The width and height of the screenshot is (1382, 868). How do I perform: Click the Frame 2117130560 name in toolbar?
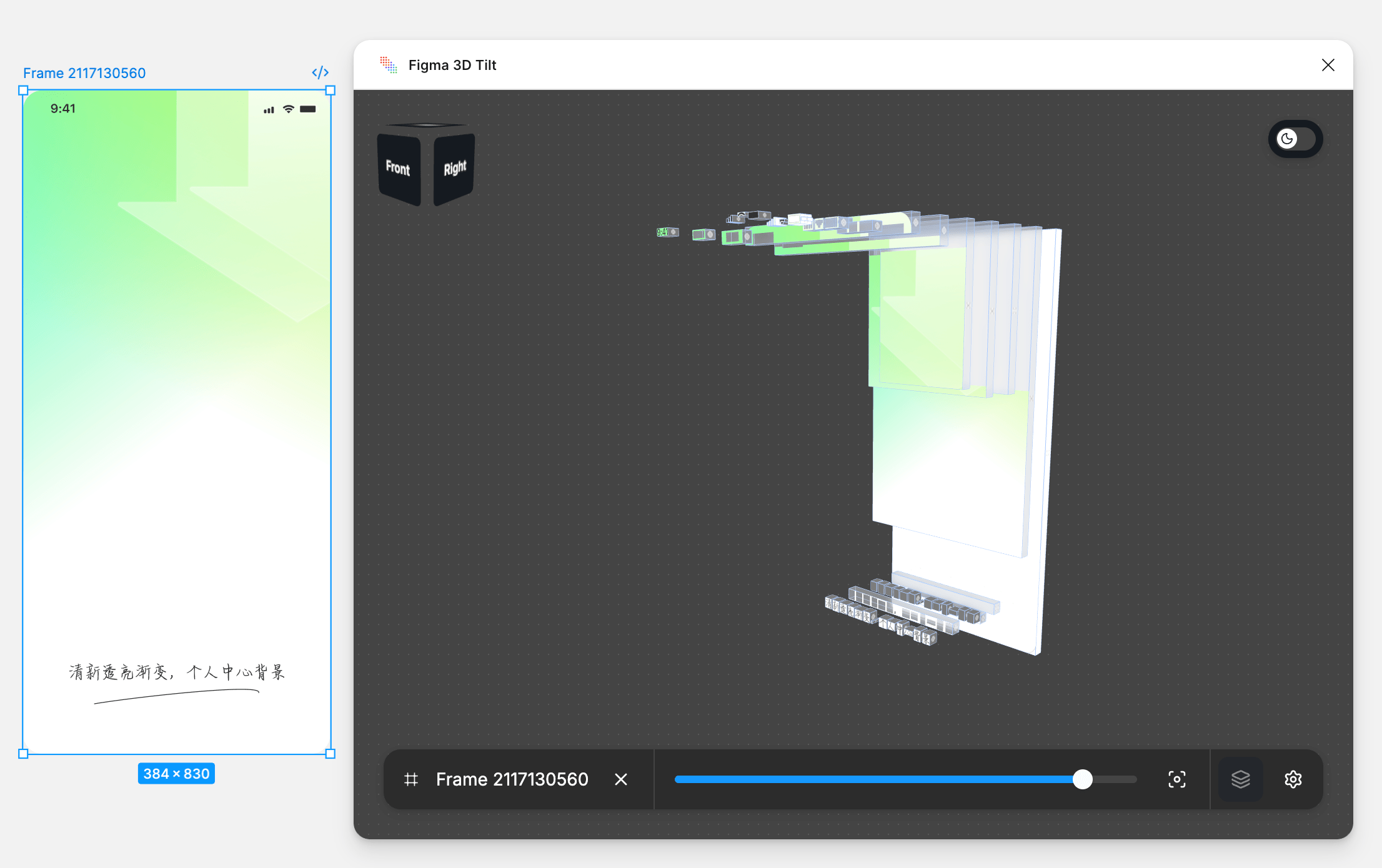pyautogui.click(x=512, y=779)
